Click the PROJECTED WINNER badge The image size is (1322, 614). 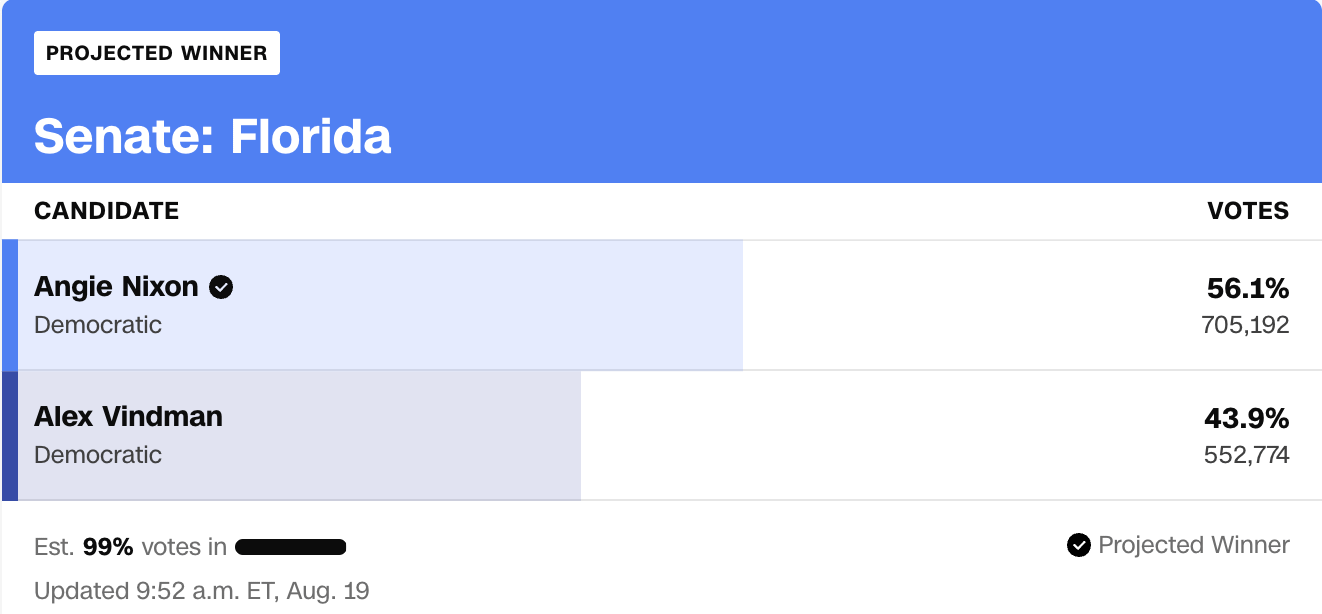[157, 53]
